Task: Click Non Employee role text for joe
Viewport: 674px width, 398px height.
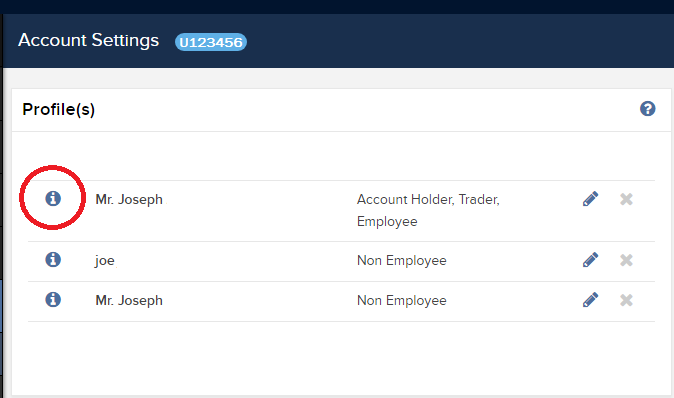Action: coord(402,260)
